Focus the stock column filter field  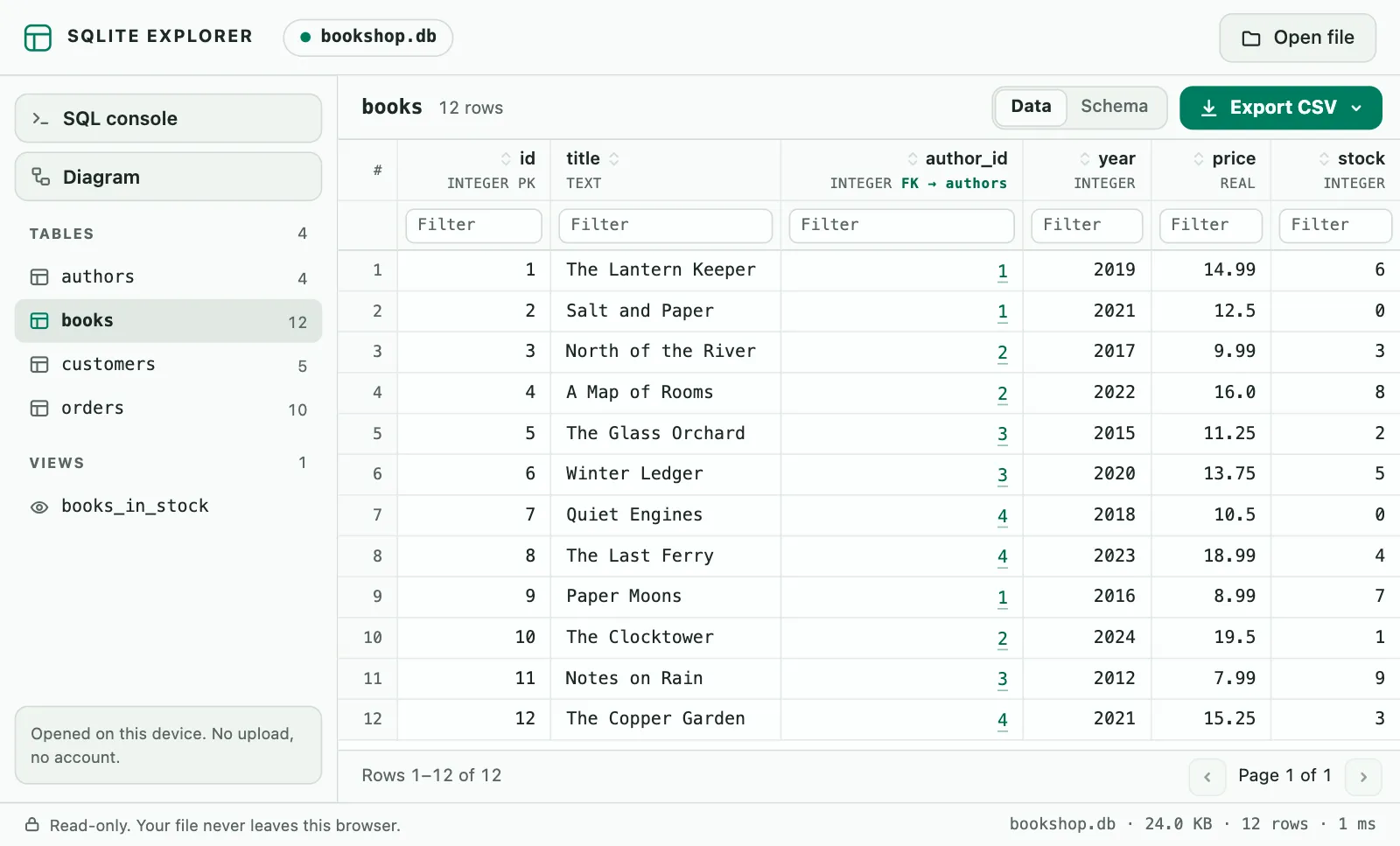(x=1335, y=226)
